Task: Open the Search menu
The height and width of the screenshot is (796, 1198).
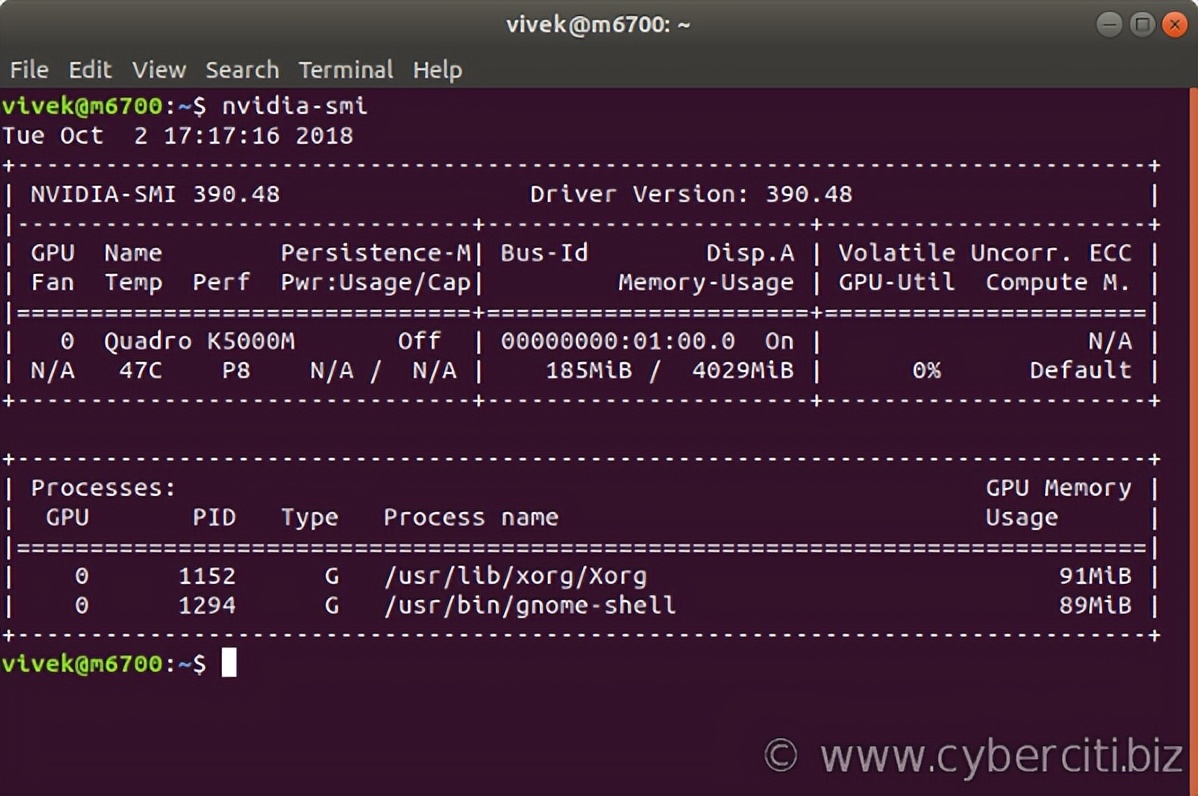Action: click(x=242, y=69)
